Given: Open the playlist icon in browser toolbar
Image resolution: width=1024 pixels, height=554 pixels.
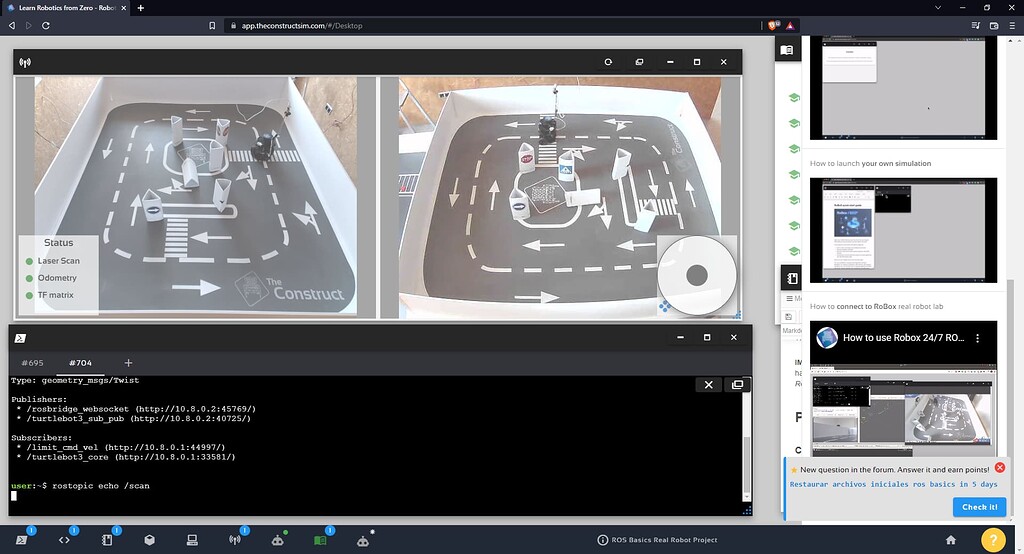Looking at the screenshot, I should [x=976, y=25].
